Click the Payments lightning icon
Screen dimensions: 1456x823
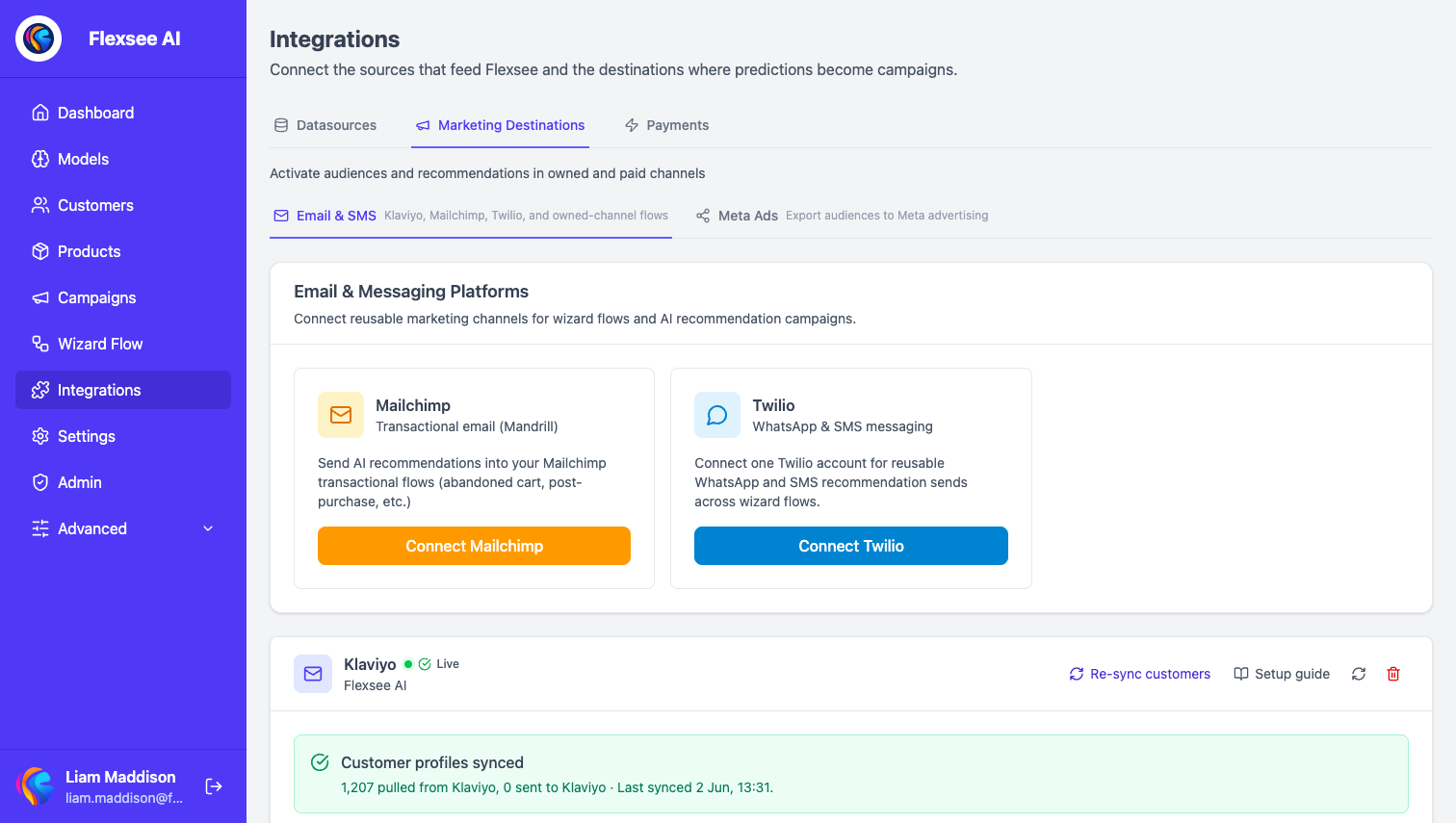(x=632, y=125)
